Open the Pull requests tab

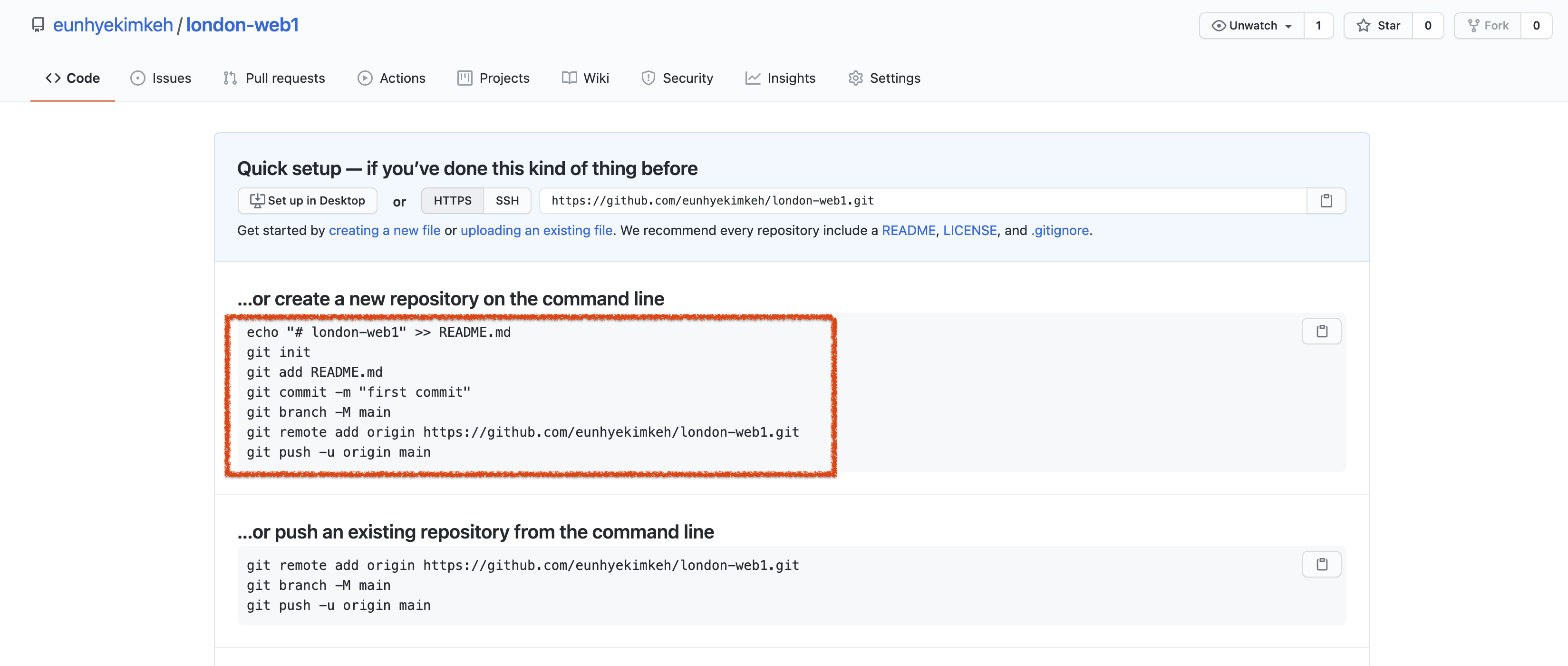coord(274,78)
